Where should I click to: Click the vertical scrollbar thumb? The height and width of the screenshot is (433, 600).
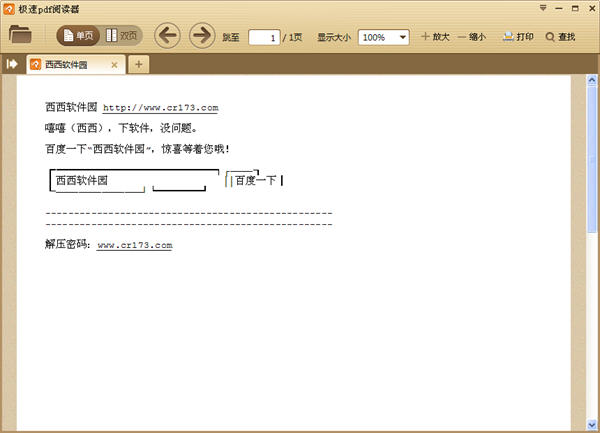[592, 159]
